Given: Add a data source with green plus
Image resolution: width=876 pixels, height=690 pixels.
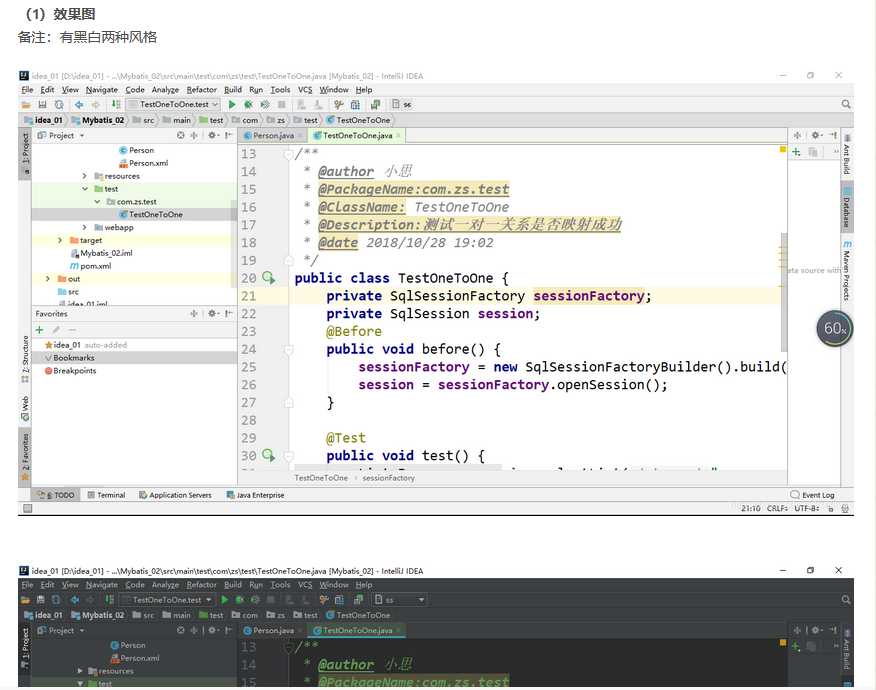Looking at the screenshot, I should 796,152.
